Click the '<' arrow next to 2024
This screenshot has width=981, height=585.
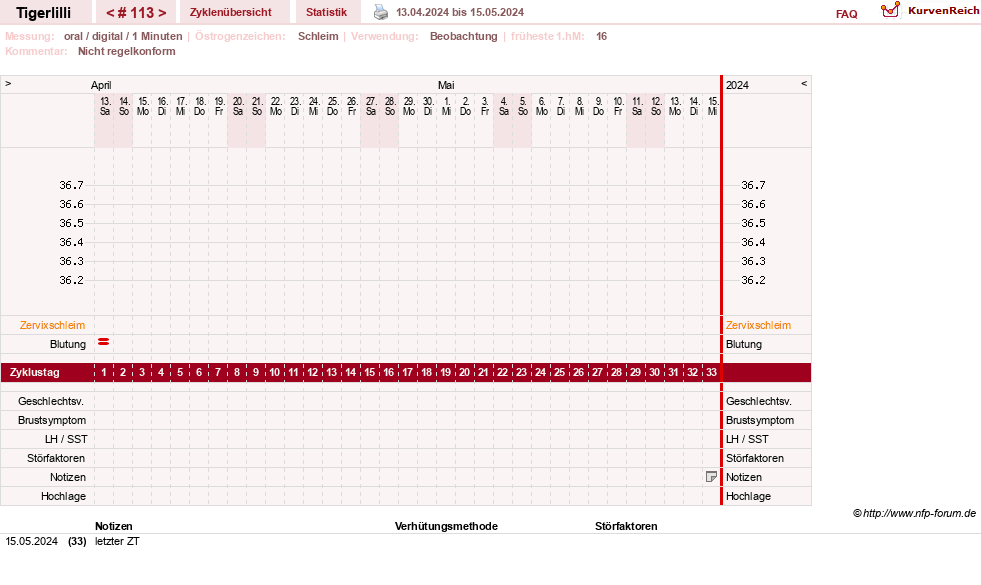click(804, 83)
